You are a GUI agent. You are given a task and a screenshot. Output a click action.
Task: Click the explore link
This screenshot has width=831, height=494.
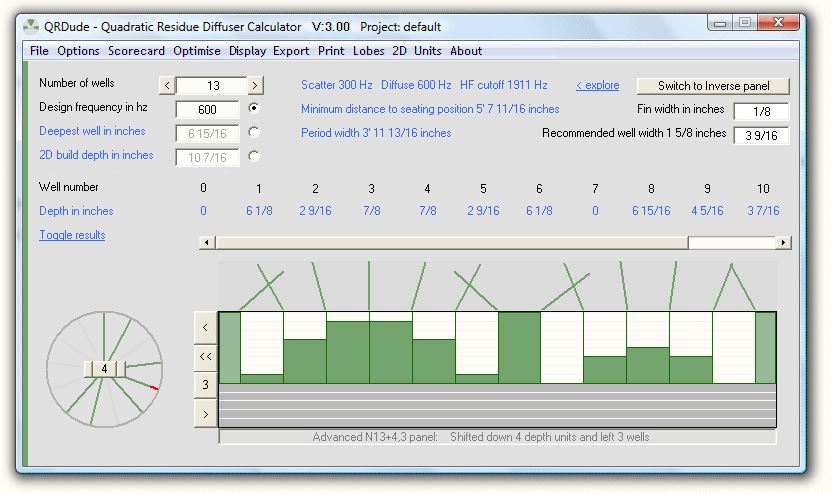click(597, 85)
